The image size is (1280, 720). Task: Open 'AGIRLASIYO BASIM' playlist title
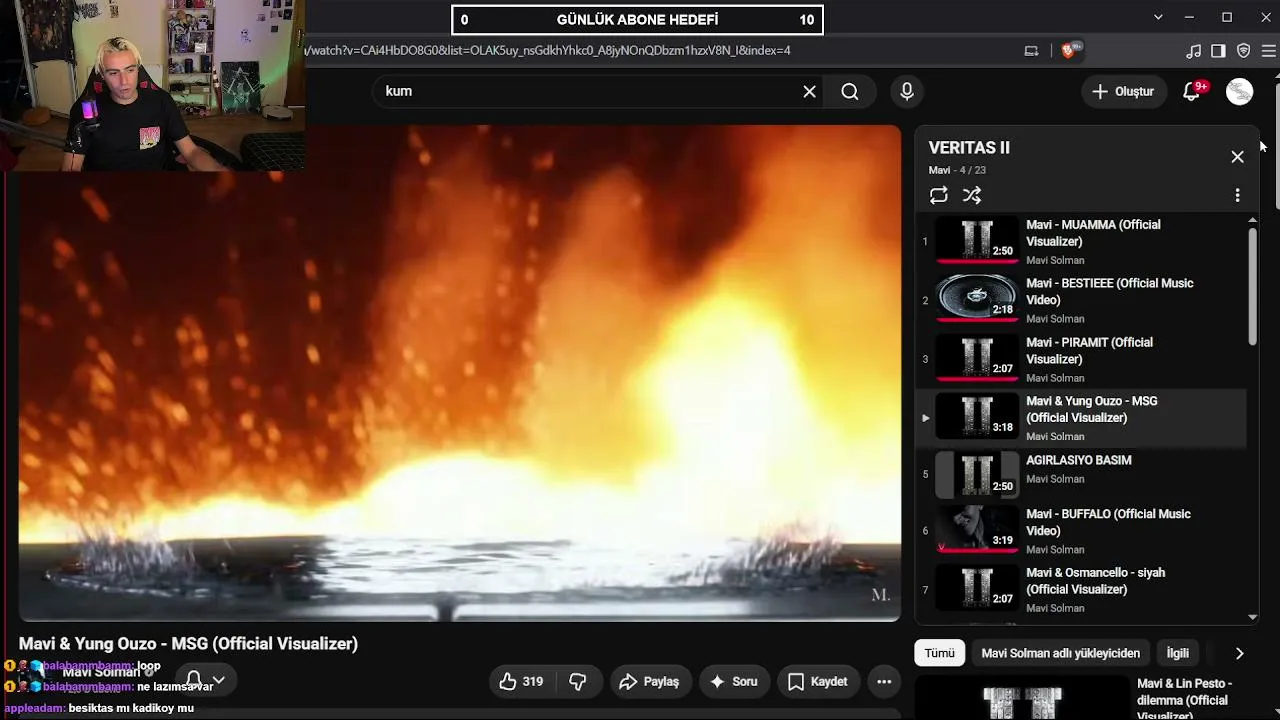[1079, 461]
